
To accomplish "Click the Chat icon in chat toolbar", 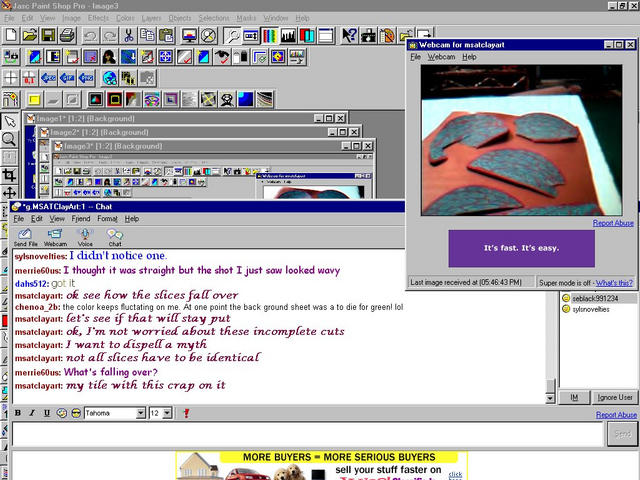I will tap(115, 237).
